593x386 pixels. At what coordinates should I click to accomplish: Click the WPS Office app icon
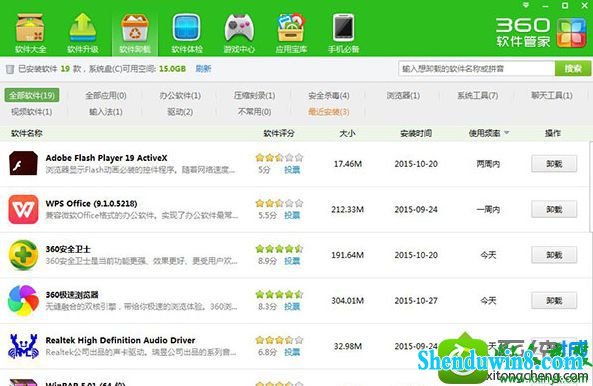pos(23,209)
